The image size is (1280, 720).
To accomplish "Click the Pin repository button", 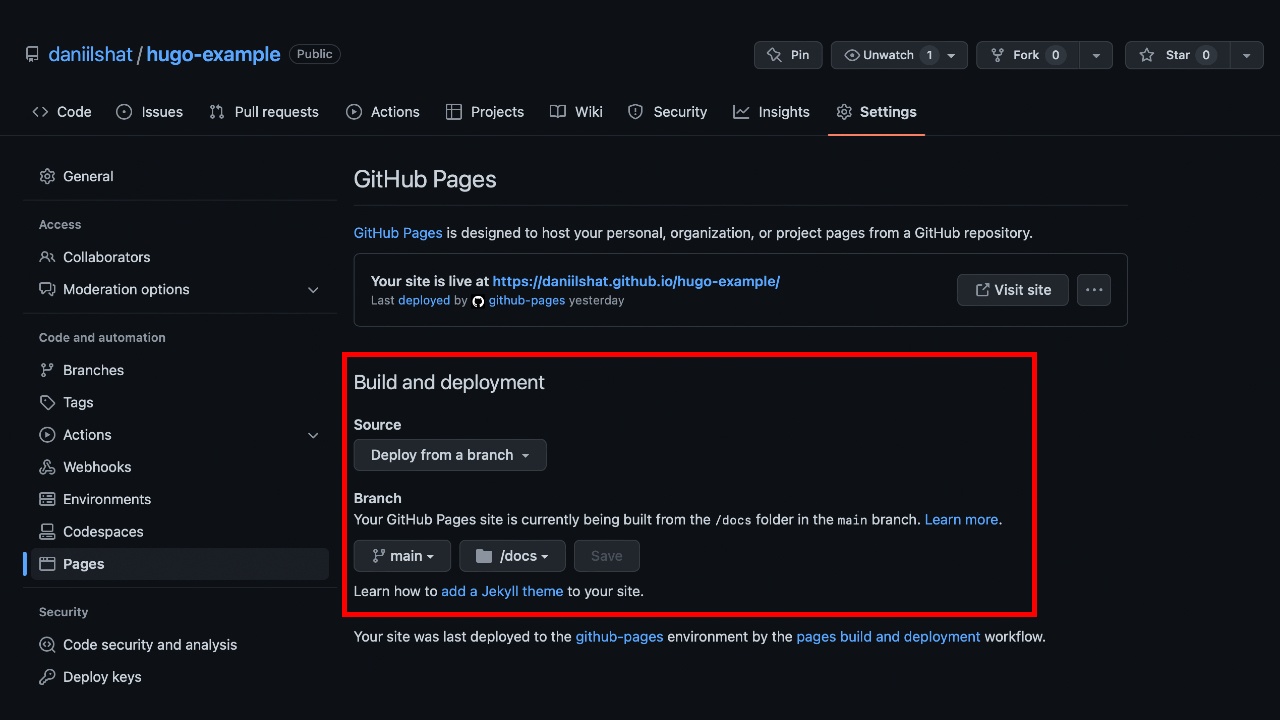I will tap(788, 55).
